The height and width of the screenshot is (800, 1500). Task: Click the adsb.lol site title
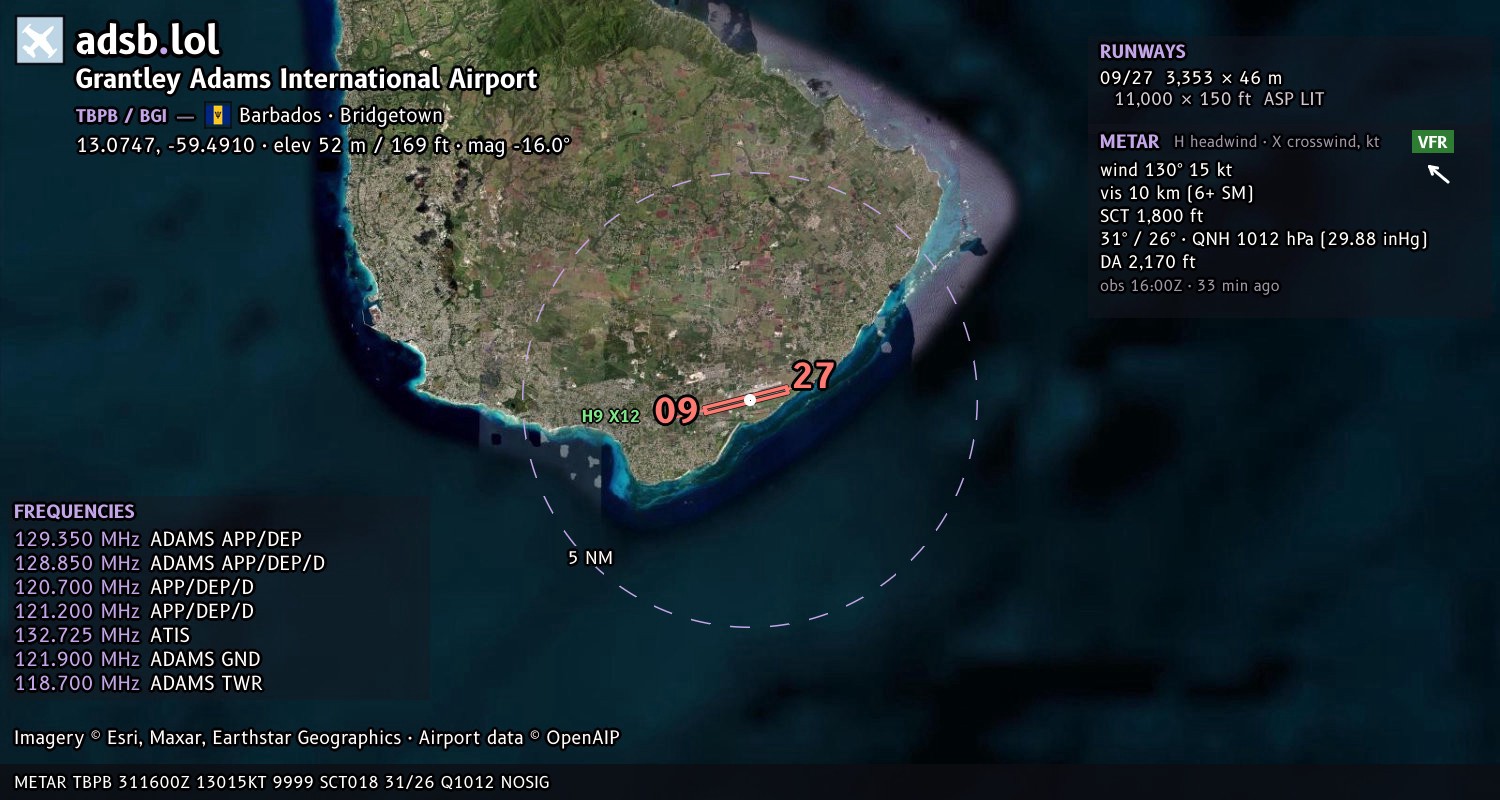click(x=147, y=40)
